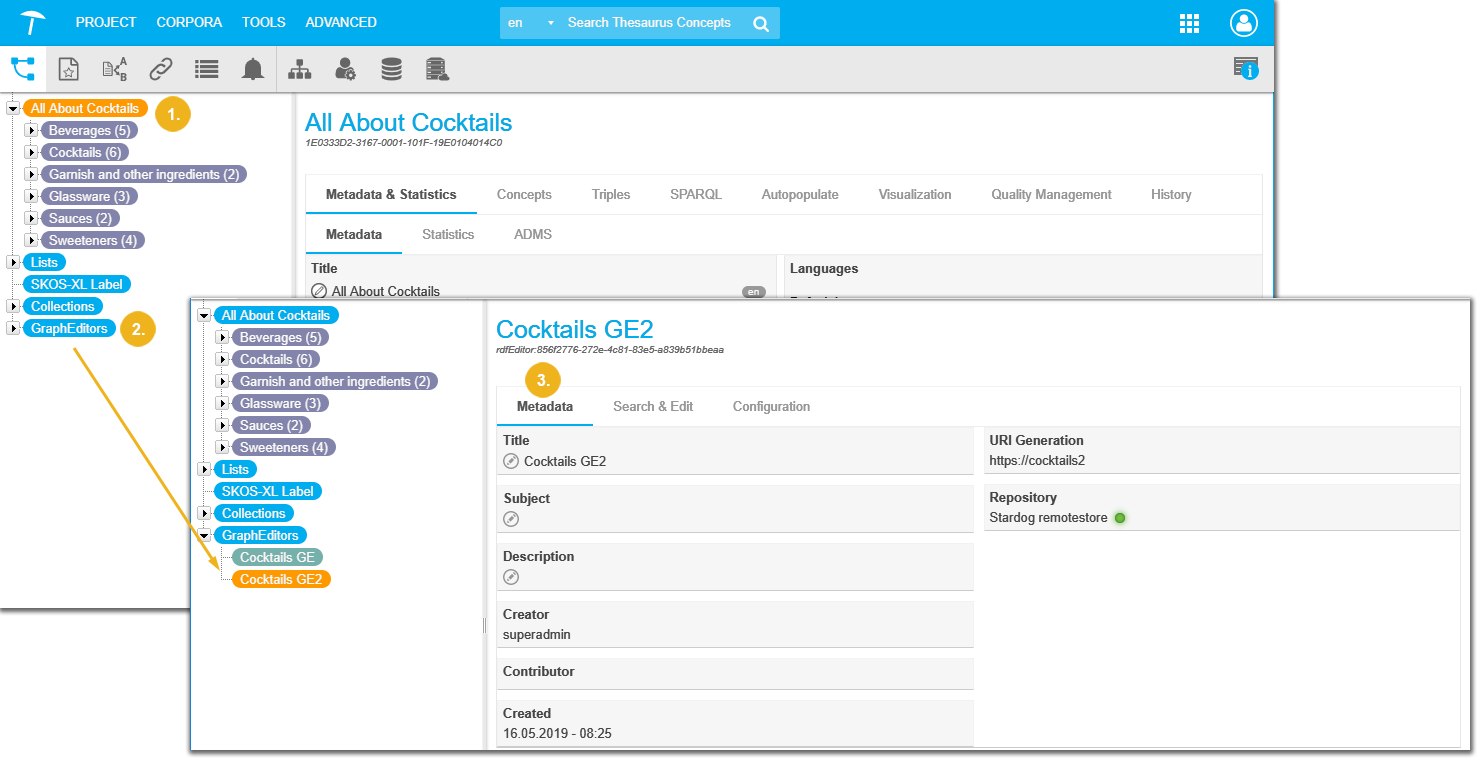Open the CORPORA menu
The width and height of the screenshot is (1480, 761).
[x=189, y=22]
